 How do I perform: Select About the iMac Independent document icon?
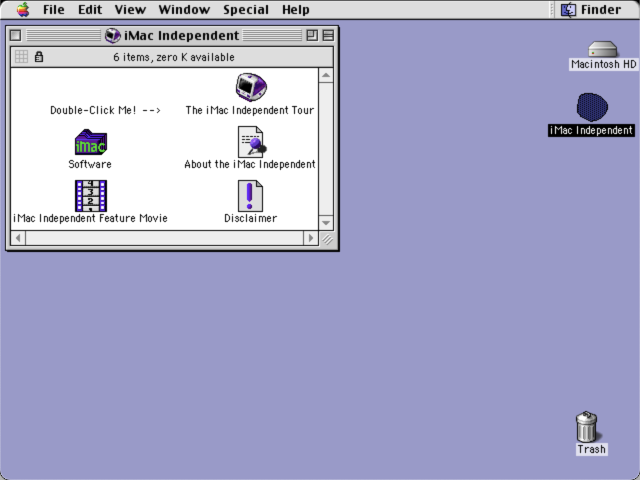pos(251,142)
